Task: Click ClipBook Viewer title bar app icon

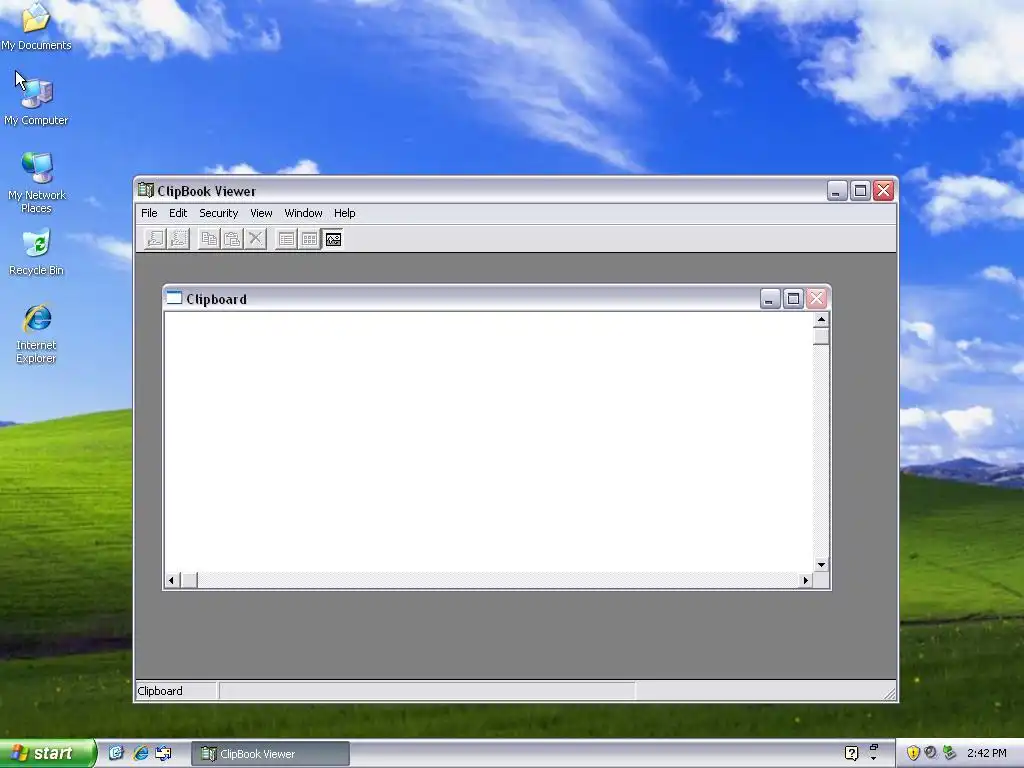Action: (x=146, y=191)
